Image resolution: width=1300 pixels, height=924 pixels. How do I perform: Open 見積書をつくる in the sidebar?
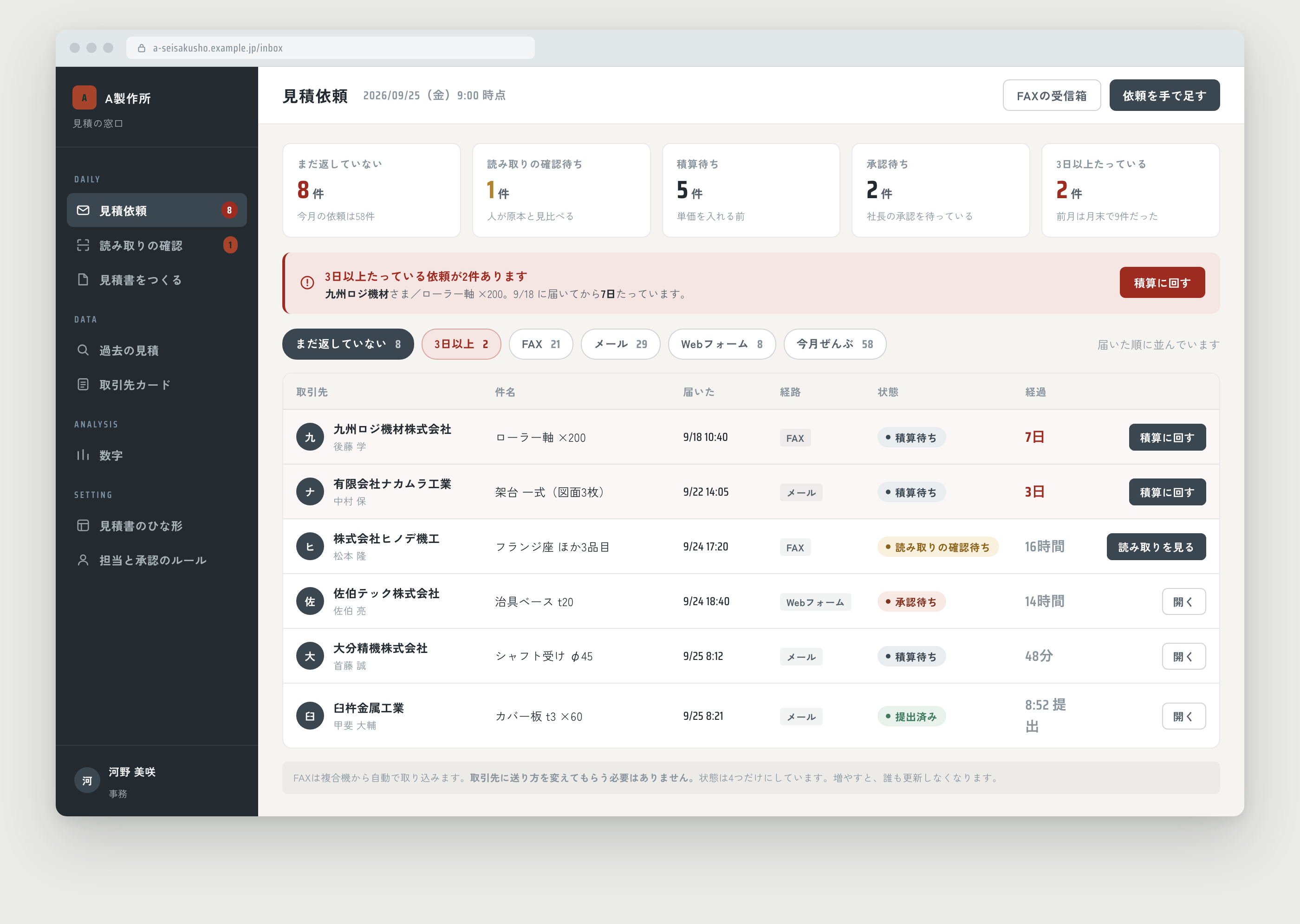[x=156, y=280]
